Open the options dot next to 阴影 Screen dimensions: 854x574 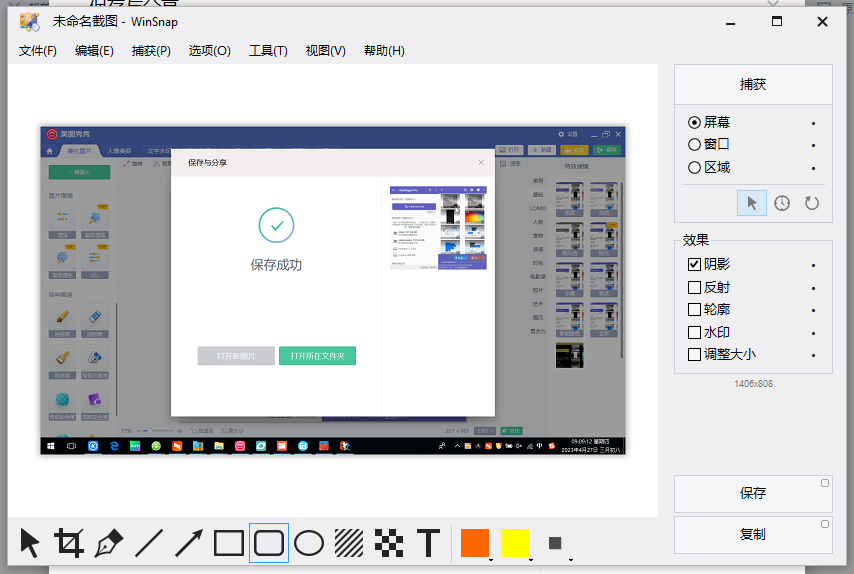click(x=813, y=266)
